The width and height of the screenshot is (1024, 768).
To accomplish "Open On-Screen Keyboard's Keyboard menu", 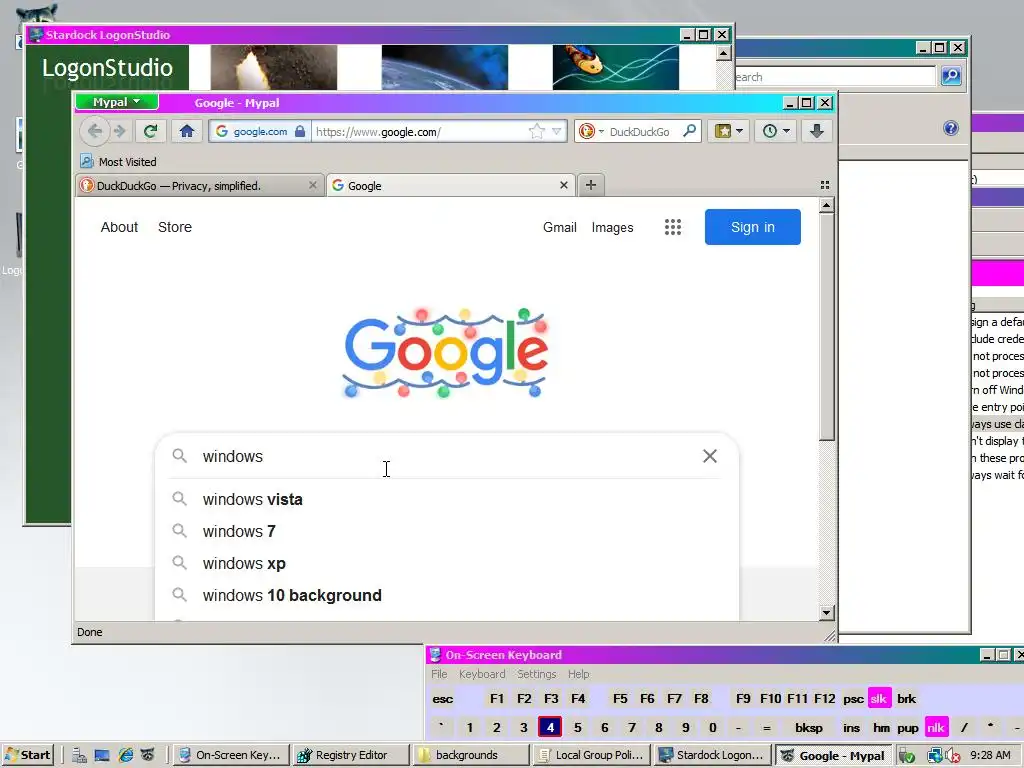I will (x=482, y=674).
